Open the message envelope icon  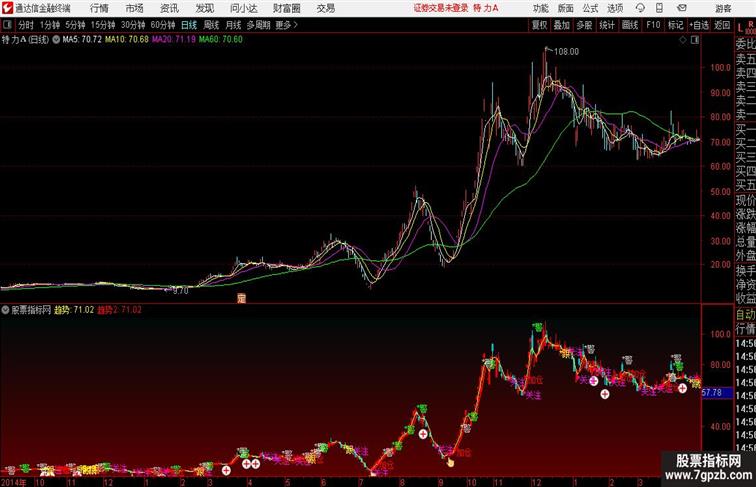[682, 8]
